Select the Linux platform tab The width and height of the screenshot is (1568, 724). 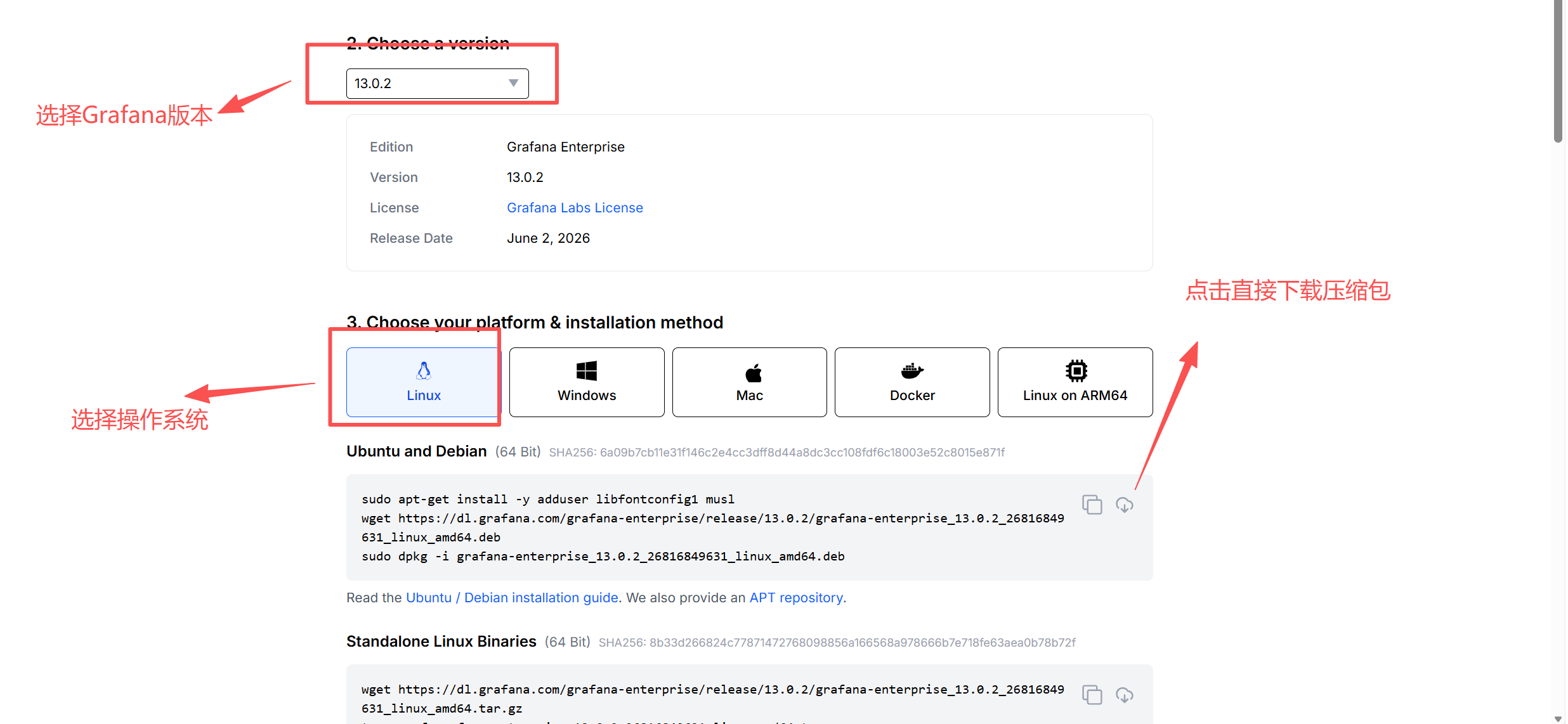[x=424, y=382]
